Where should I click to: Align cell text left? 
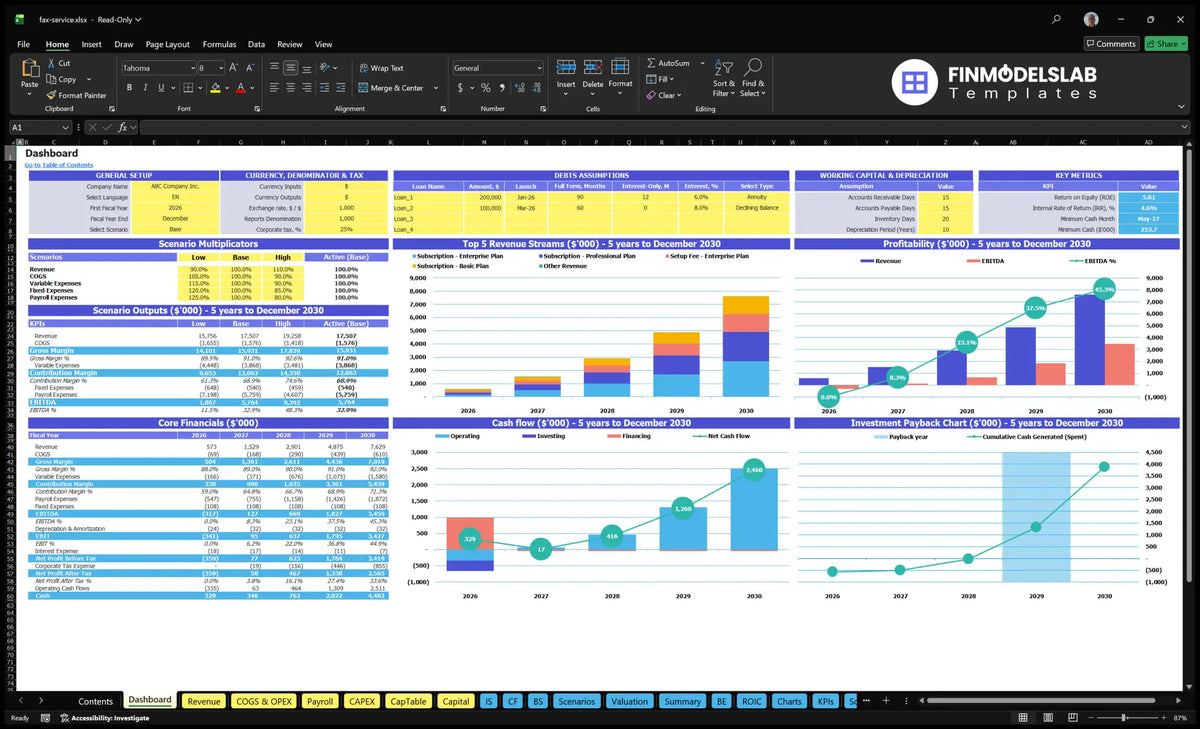point(273,88)
